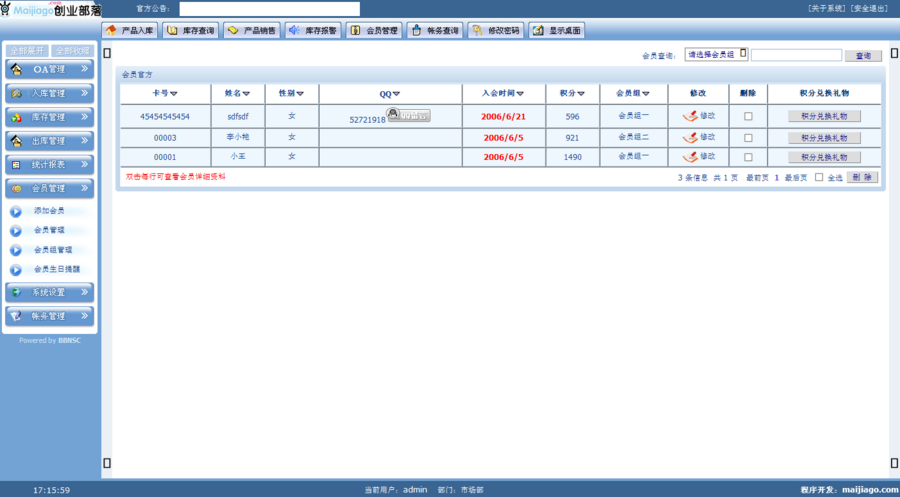
Task: Open the 请选择会员组 dropdown
Action: pos(716,55)
